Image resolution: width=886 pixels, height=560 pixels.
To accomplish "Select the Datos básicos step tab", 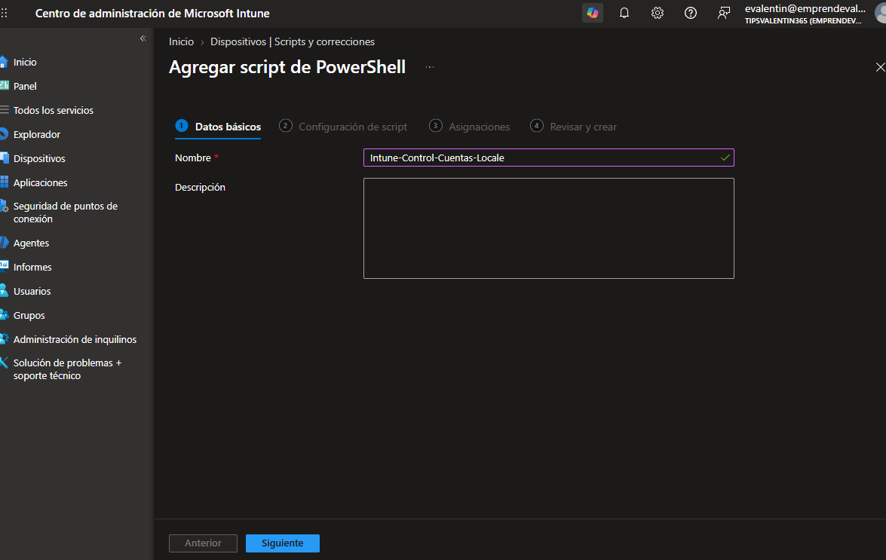I will point(218,127).
